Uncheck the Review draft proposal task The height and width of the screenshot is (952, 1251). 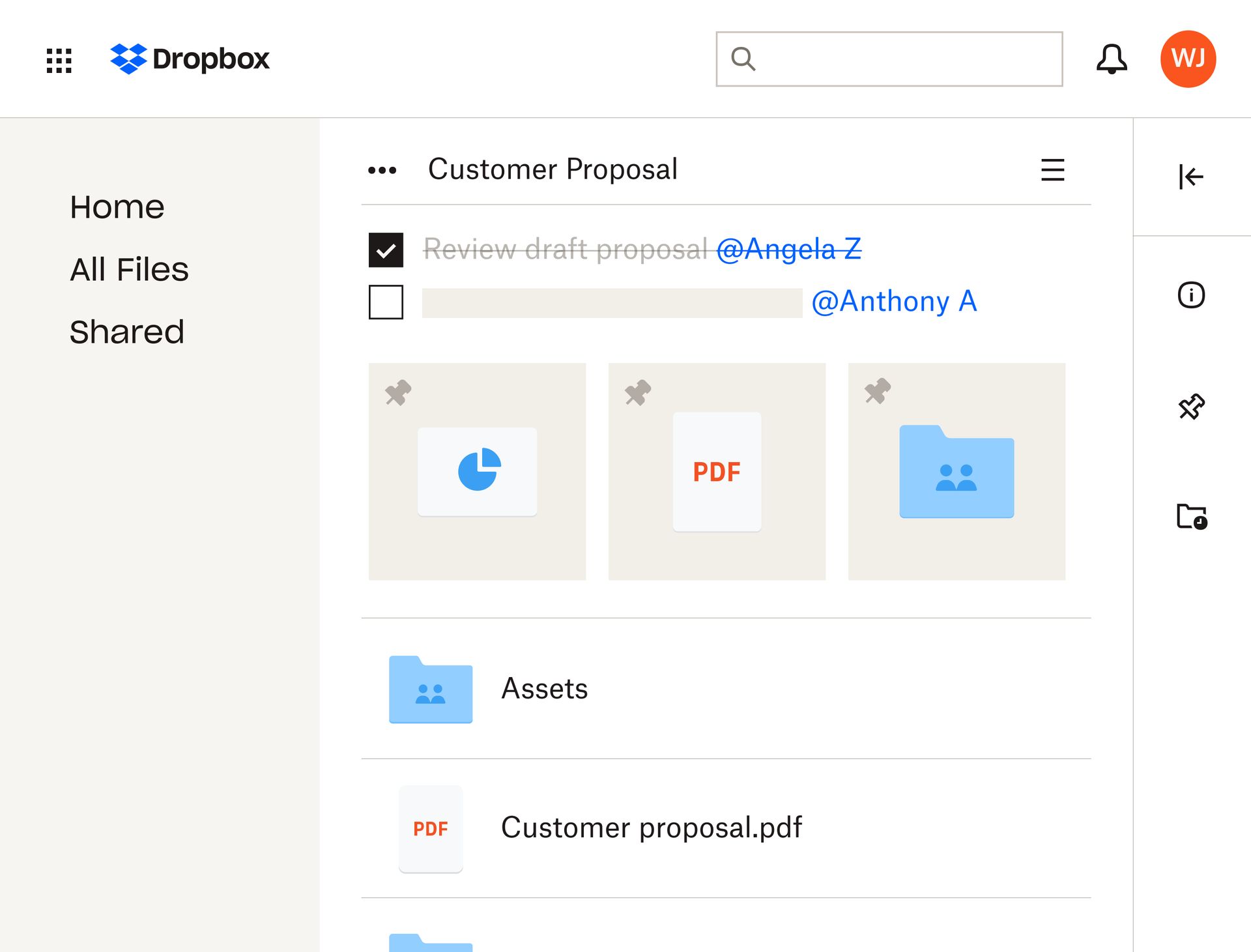pyautogui.click(x=387, y=249)
